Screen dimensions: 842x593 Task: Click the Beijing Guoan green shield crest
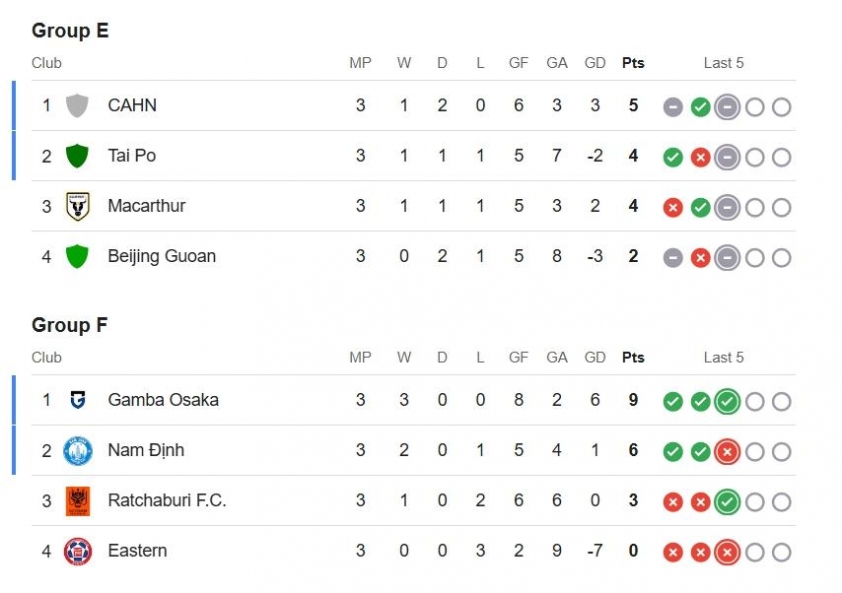point(77,256)
